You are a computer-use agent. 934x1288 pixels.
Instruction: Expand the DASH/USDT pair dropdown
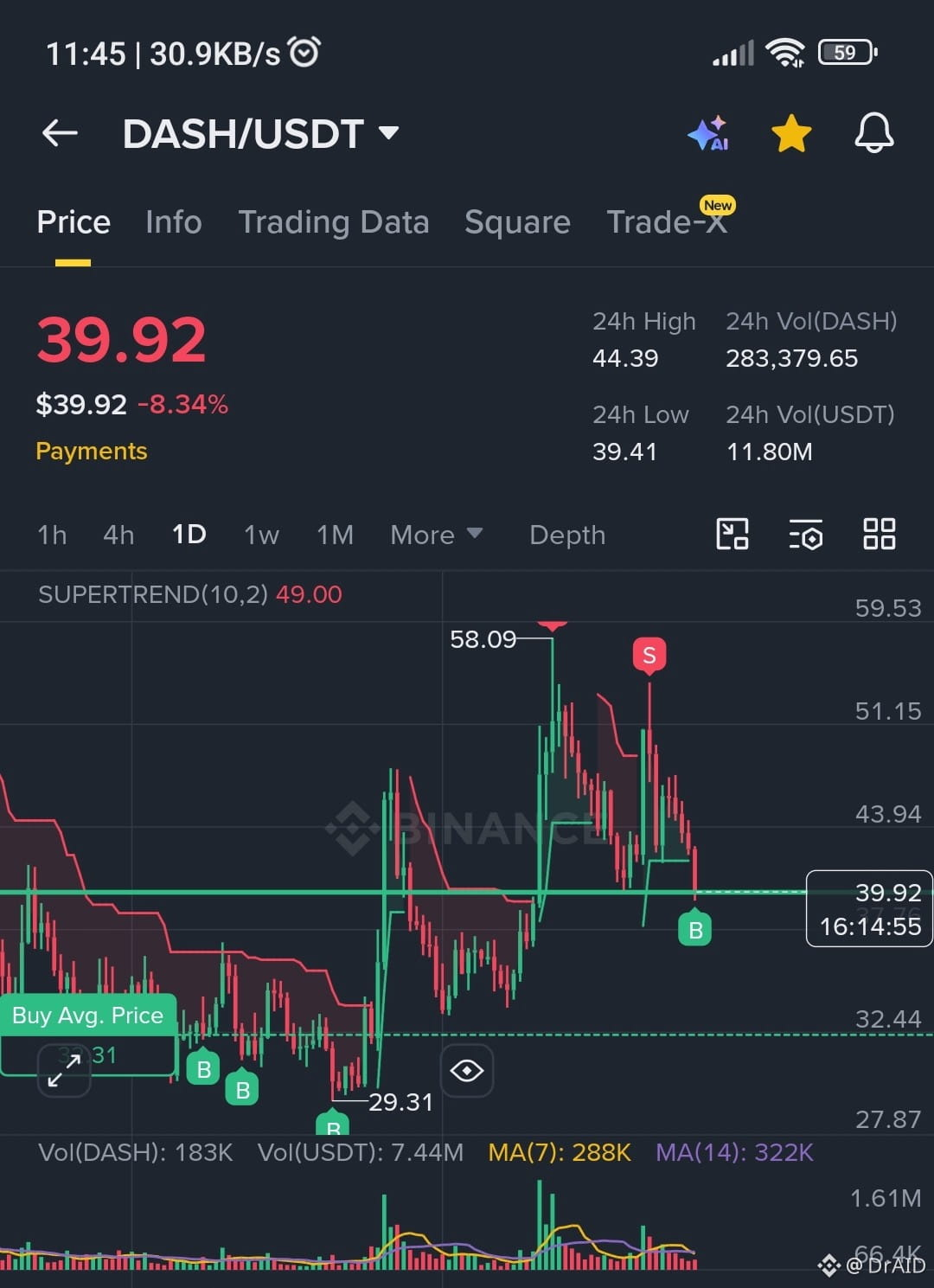tap(388, 133)
